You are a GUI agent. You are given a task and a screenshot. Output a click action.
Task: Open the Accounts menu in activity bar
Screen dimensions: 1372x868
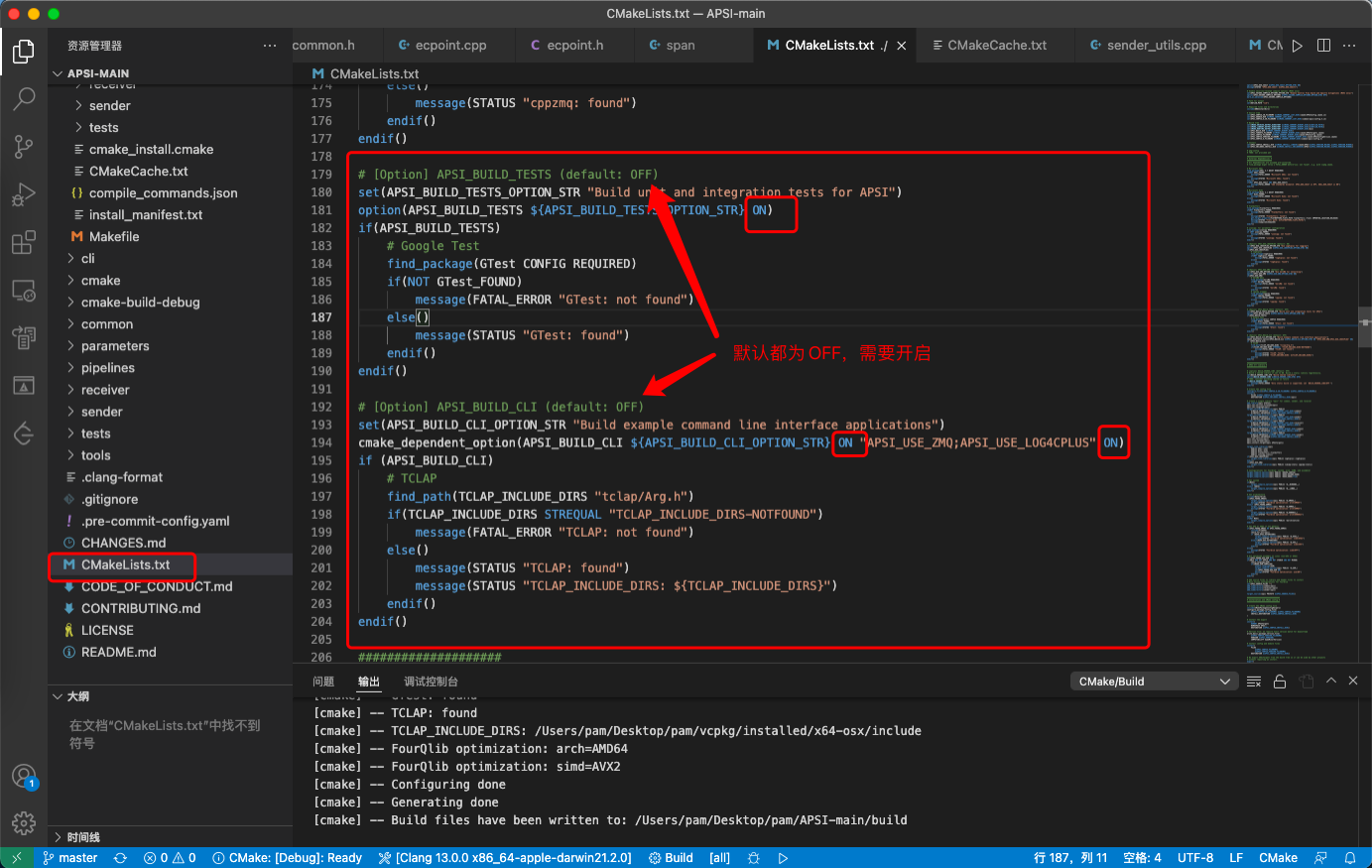click(x=24, y=776)
